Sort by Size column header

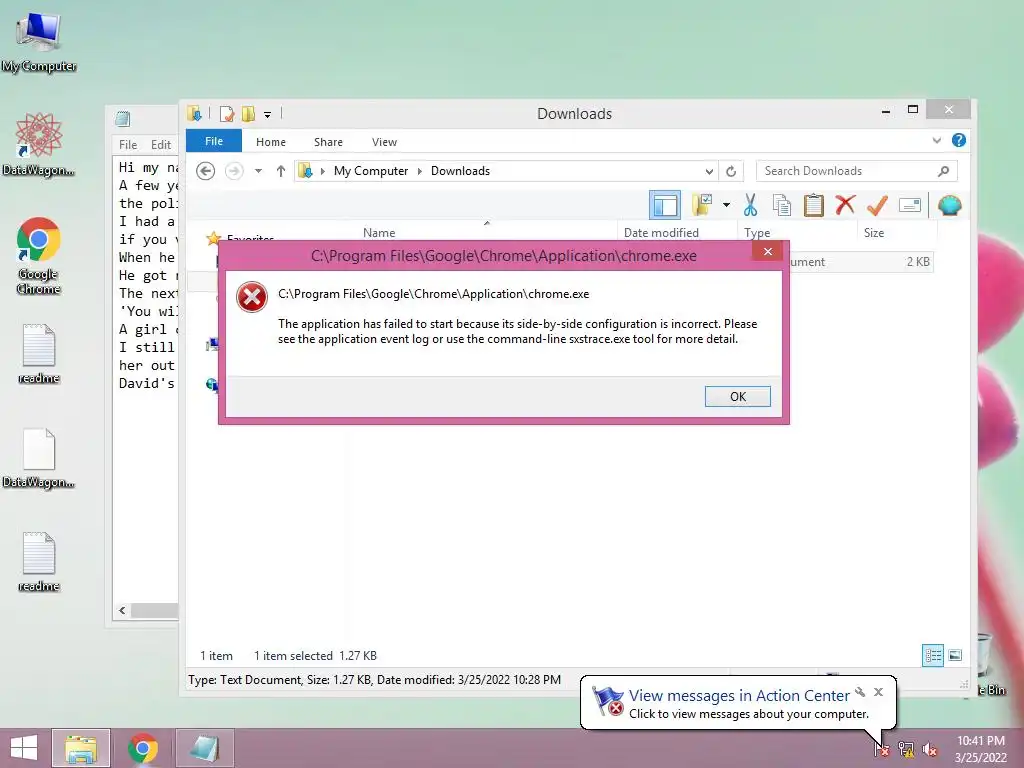pyautogui.click(x=874, y=232)
